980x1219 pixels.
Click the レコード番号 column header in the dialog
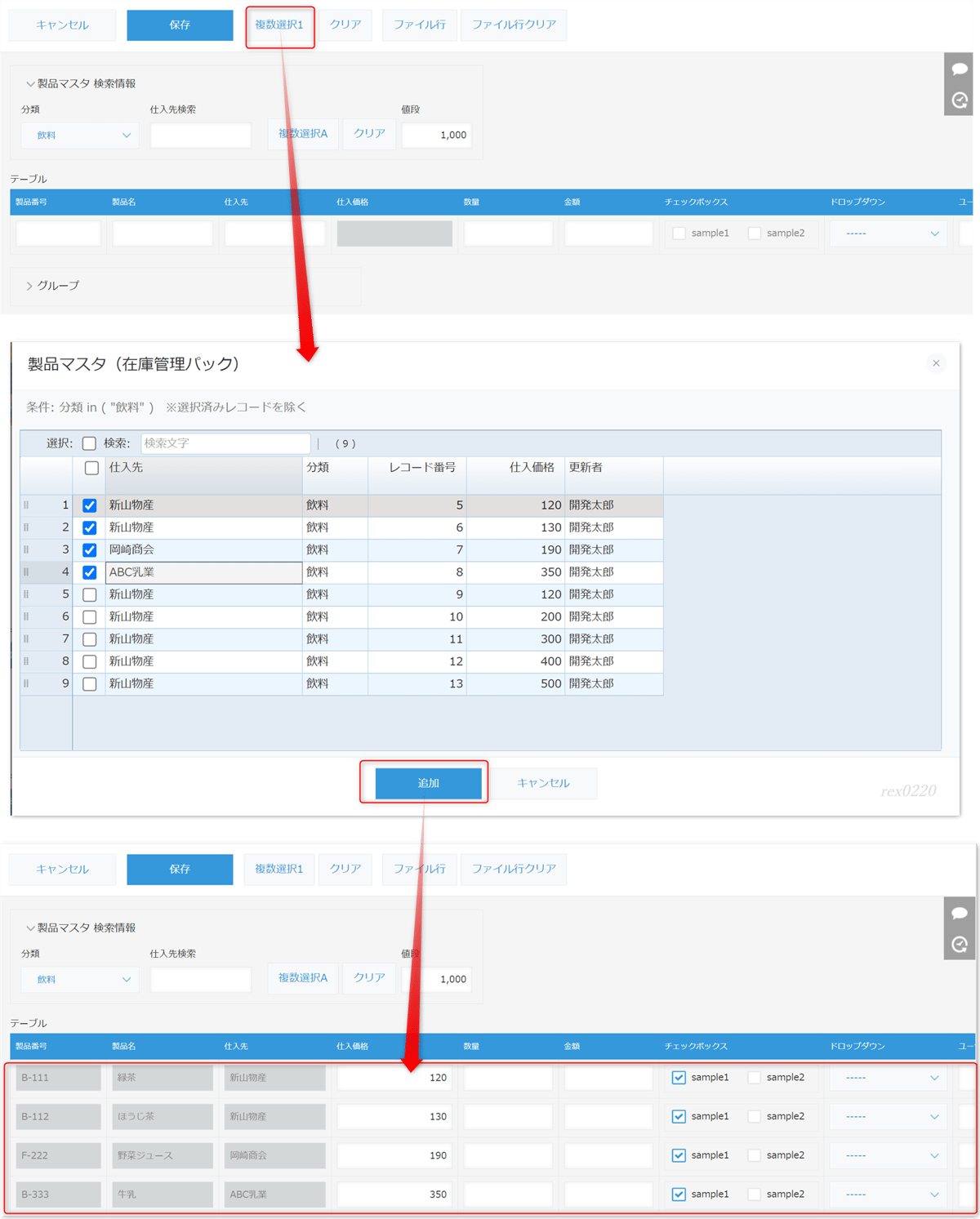click(x=416, y=475)
